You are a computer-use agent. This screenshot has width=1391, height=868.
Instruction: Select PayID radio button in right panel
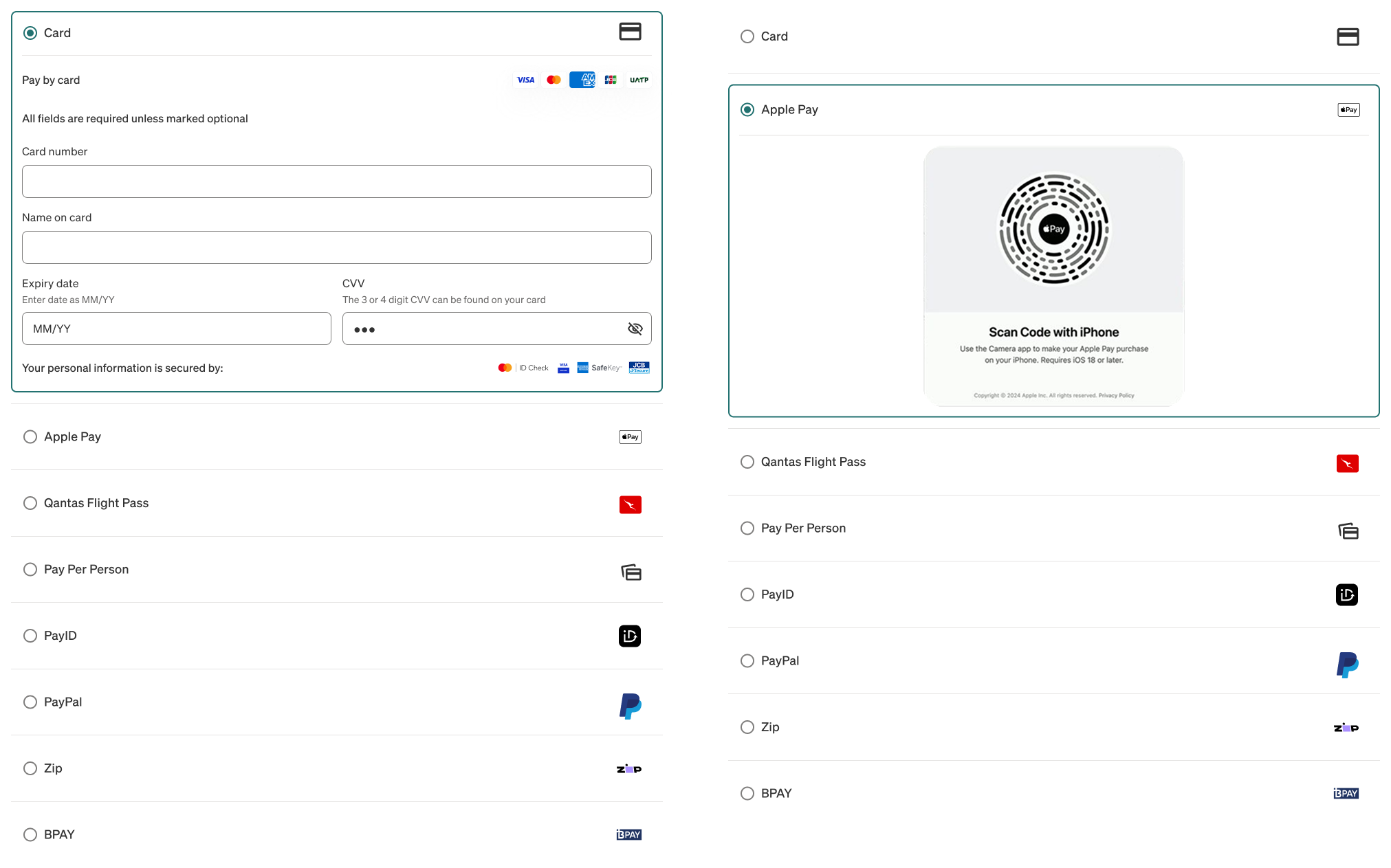coord(747,594)
